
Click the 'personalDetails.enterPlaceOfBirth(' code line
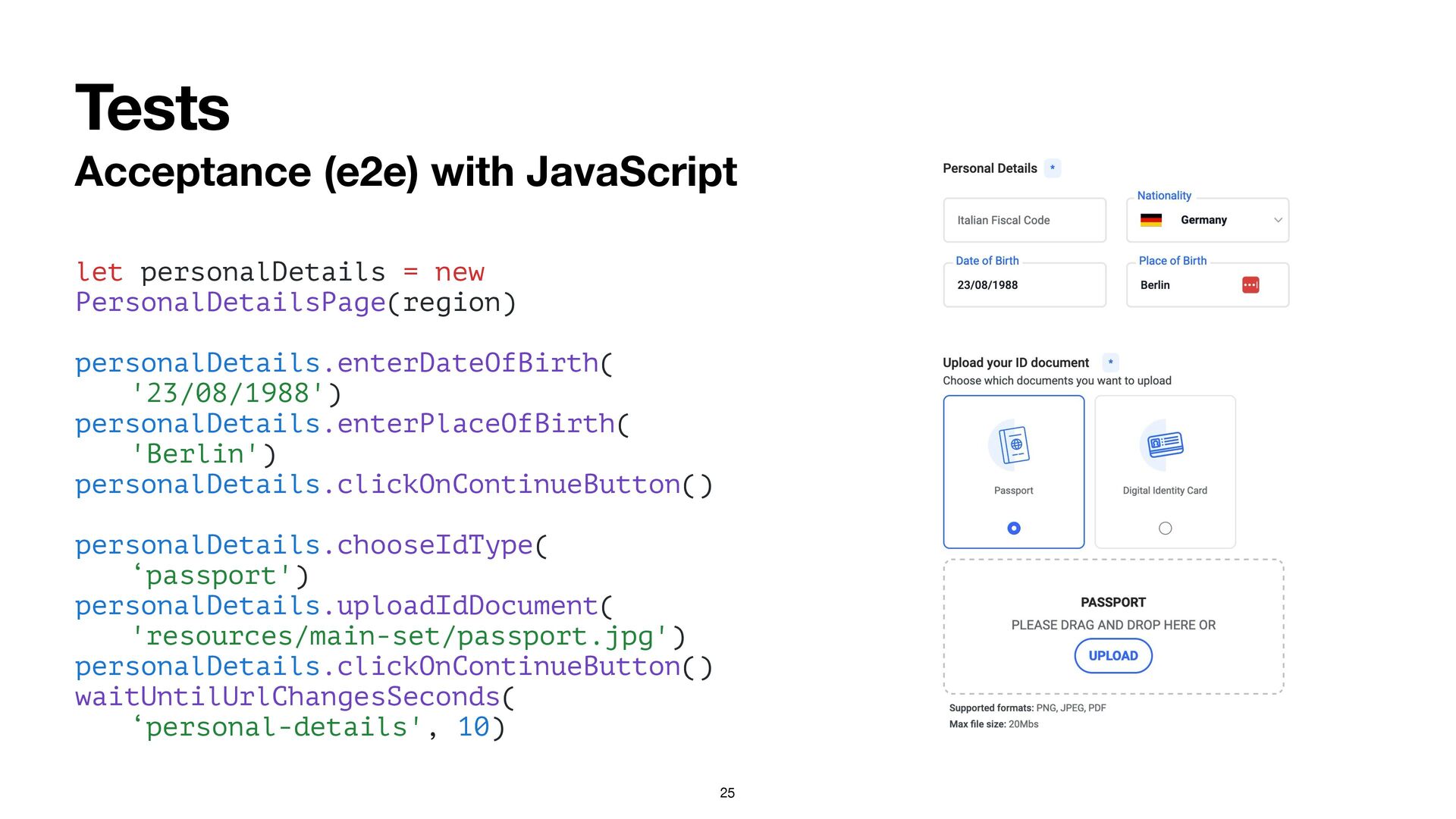pos(352,424)
